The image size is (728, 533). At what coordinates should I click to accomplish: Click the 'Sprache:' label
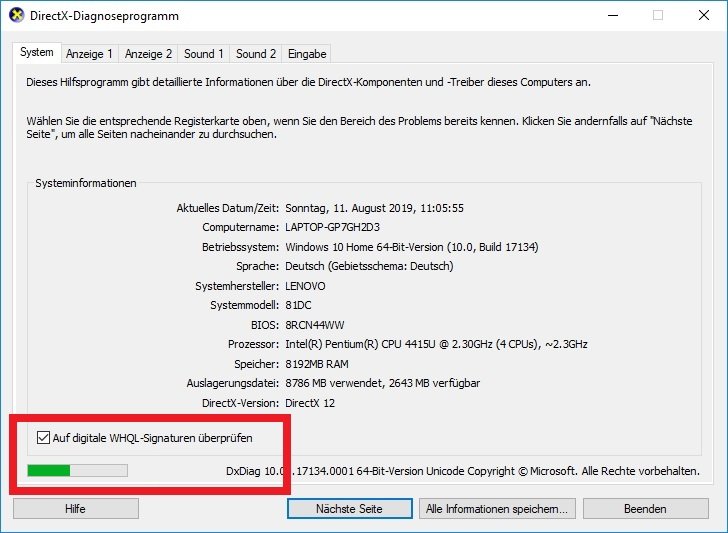point(258,266)
